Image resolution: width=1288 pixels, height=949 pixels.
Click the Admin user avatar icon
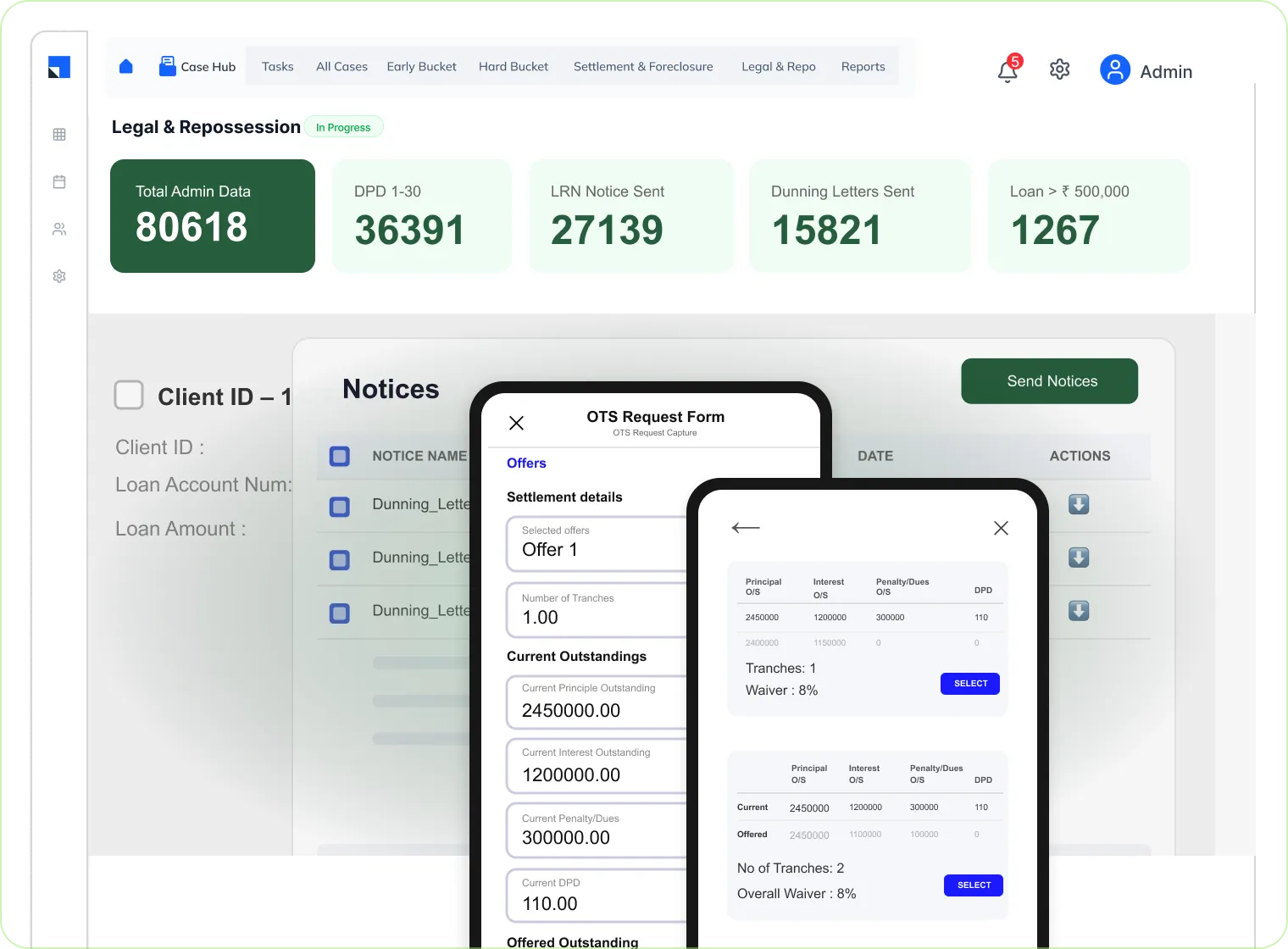[x=1115, y=69]
